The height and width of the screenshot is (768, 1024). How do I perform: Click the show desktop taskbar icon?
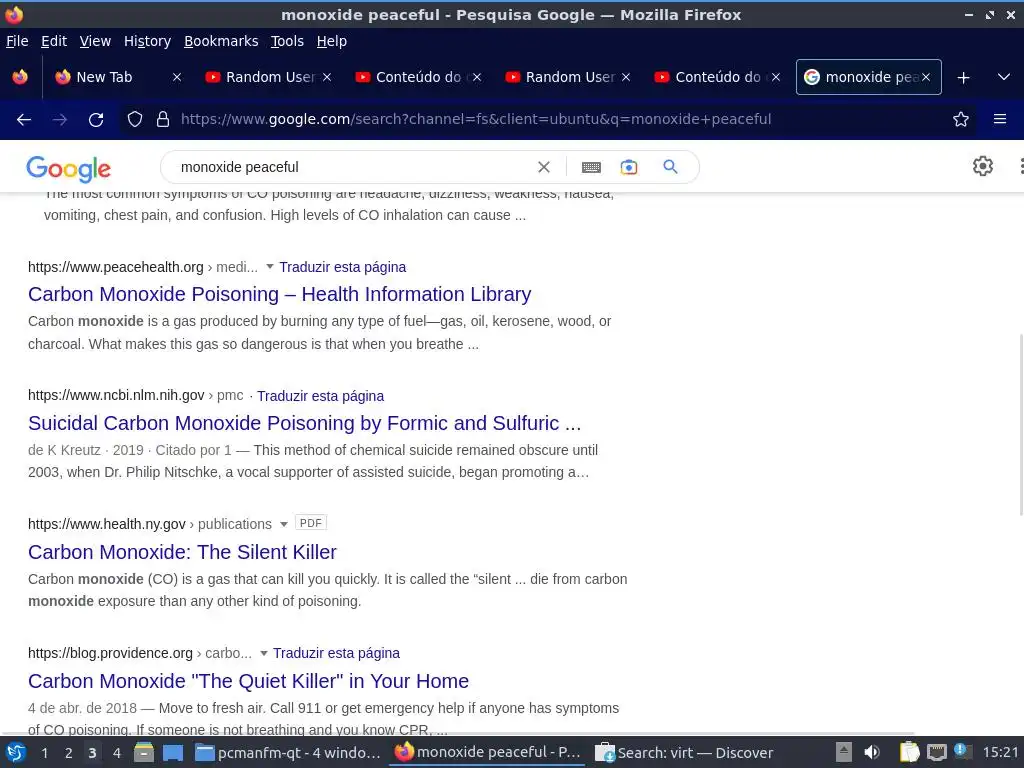(x=173, y=753)
